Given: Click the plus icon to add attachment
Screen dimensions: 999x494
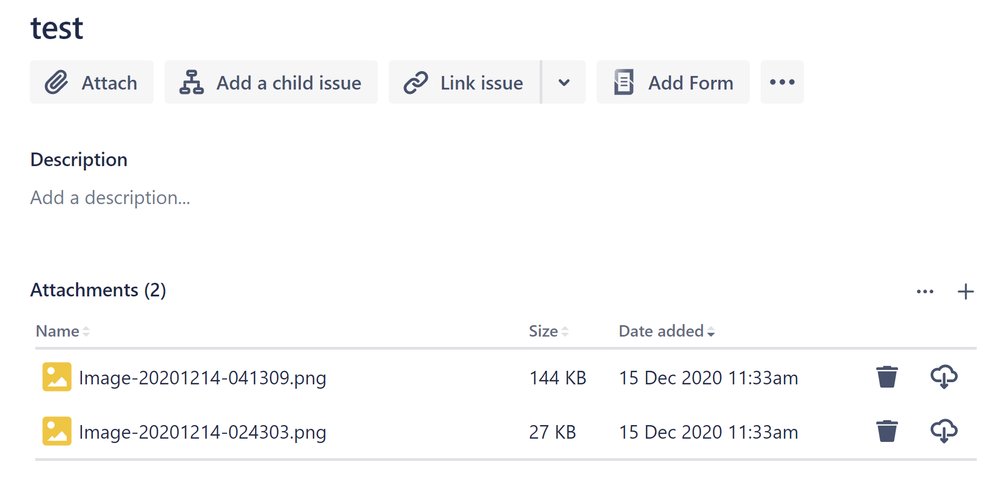Looking at the screenshot, I should (x=966, y=292).
